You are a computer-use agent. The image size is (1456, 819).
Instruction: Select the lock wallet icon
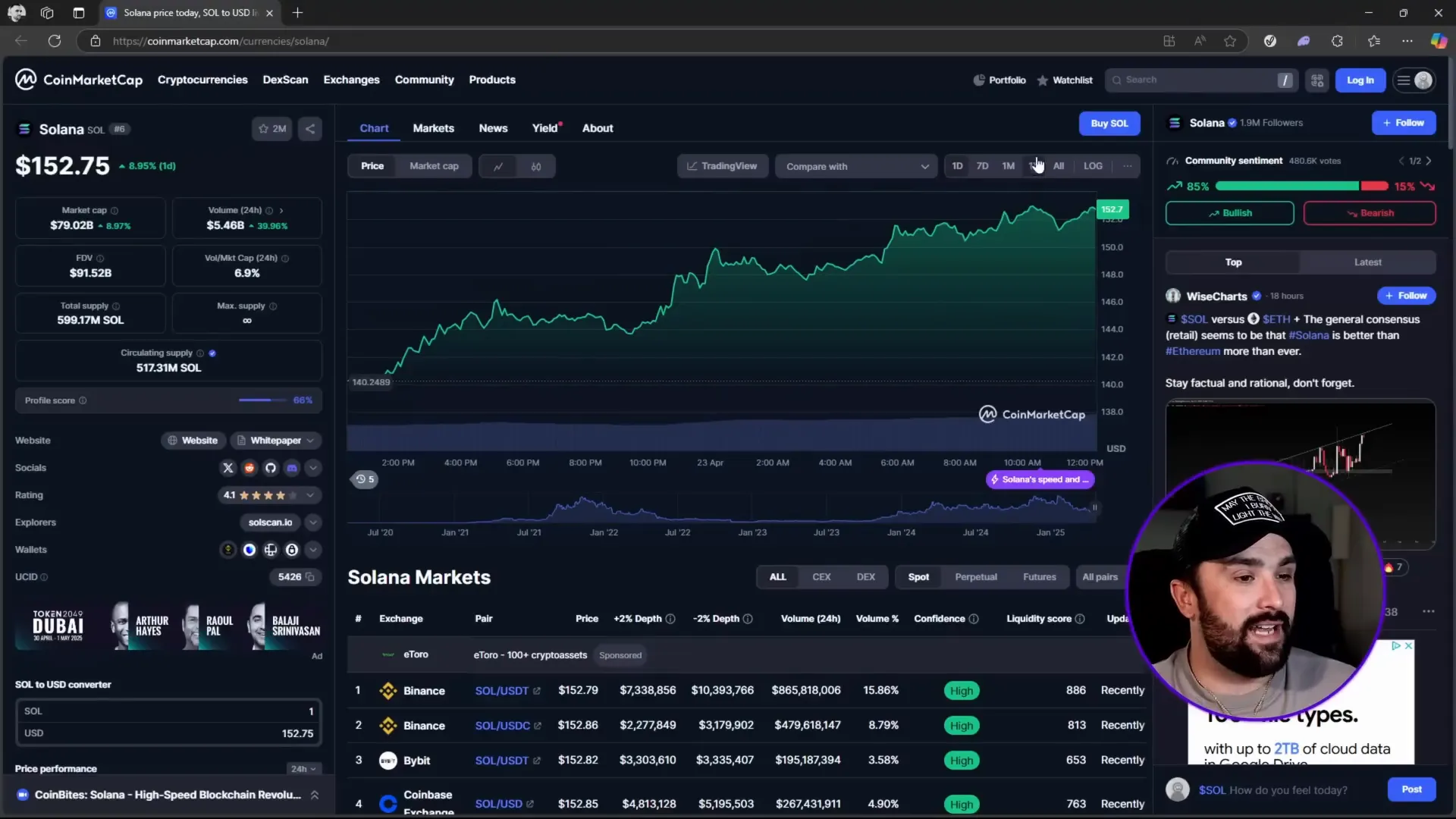(x=292, y=550)
